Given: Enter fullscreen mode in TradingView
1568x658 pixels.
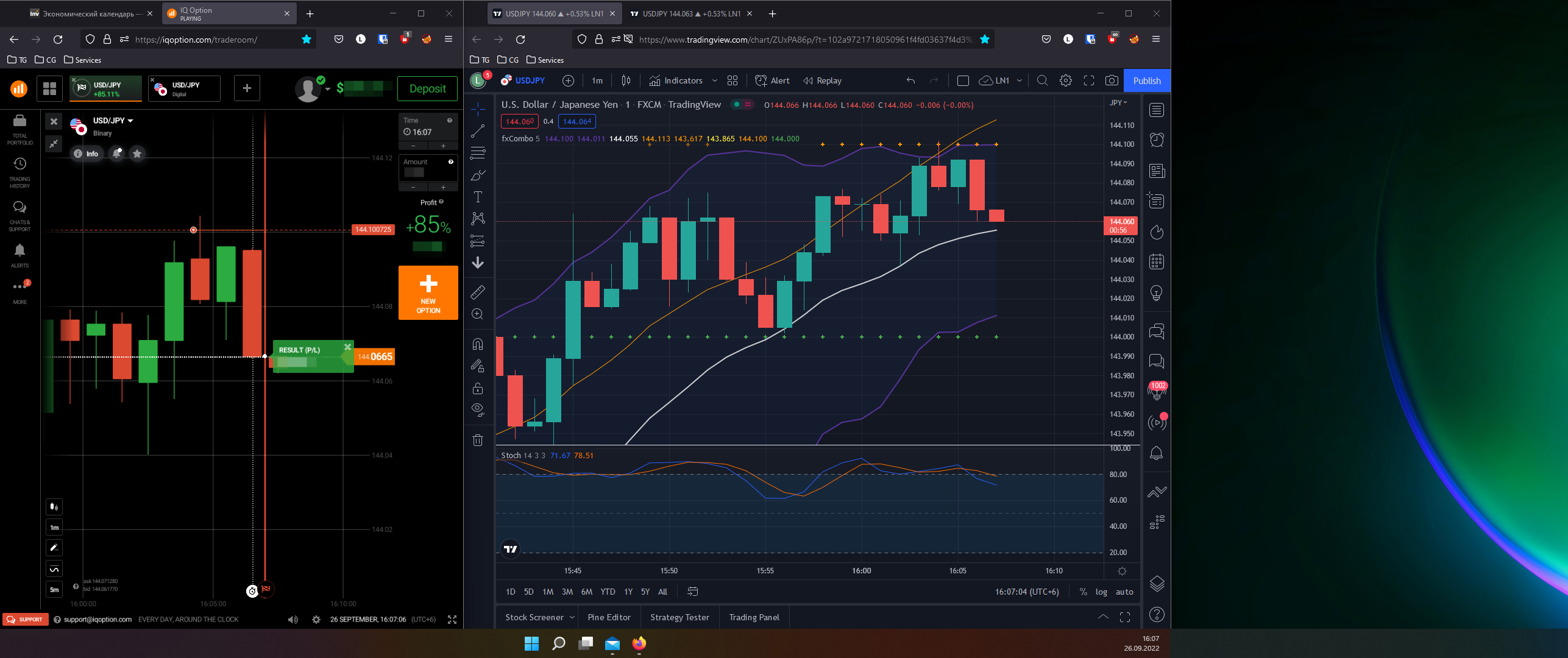Looking at the screenshot, I should [x=1089, y=80].
